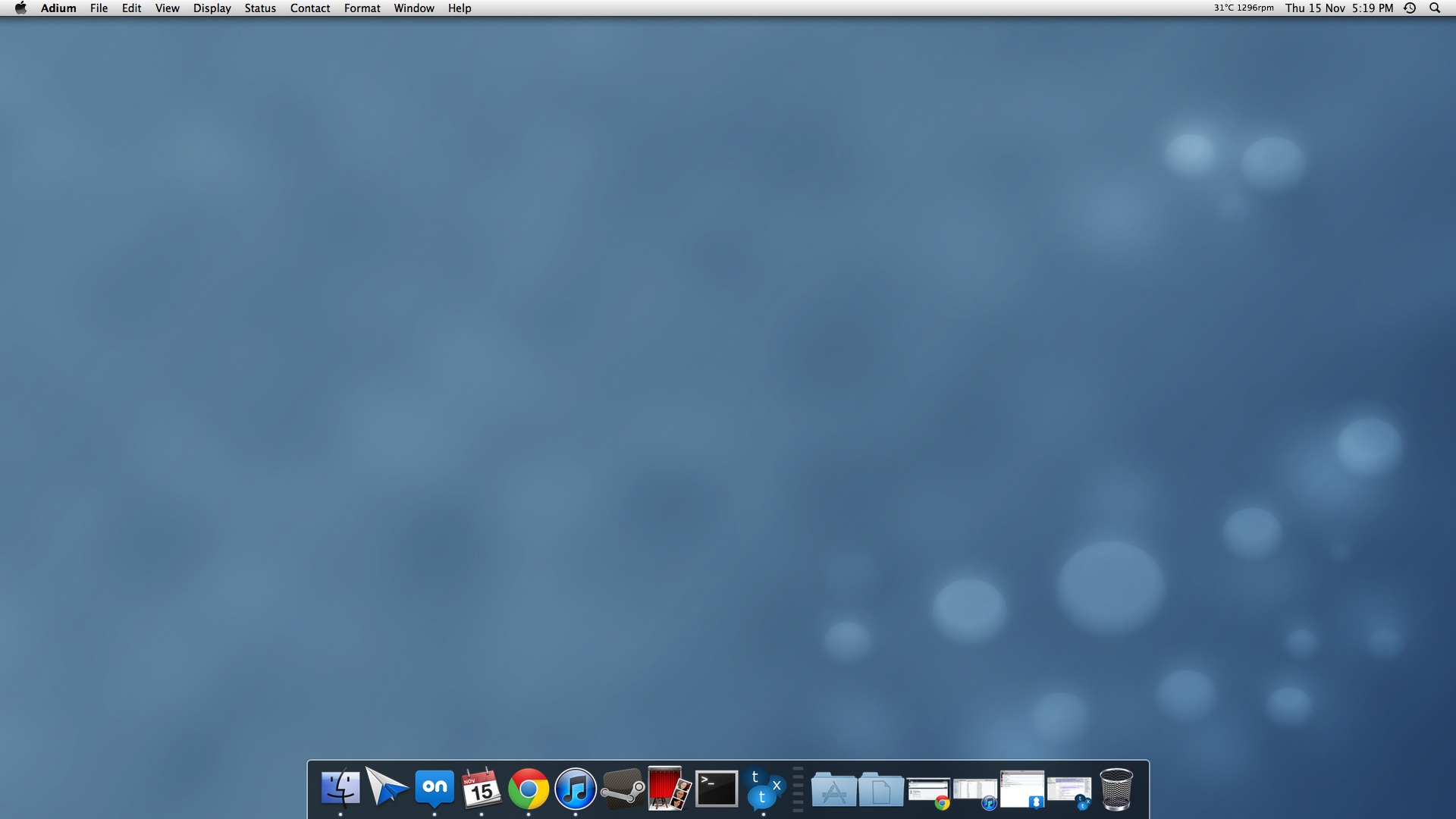This screenshot has height=819, width=1456.
Task: Expand the Documents folder stack
Action: [x=880, y=790]
